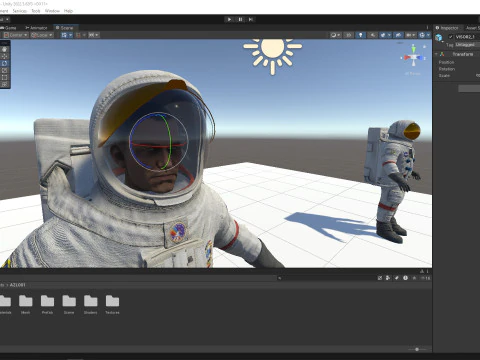Select the combined Transform tool
The width and height of the screenshot is (480, 360).
(4, 84)
